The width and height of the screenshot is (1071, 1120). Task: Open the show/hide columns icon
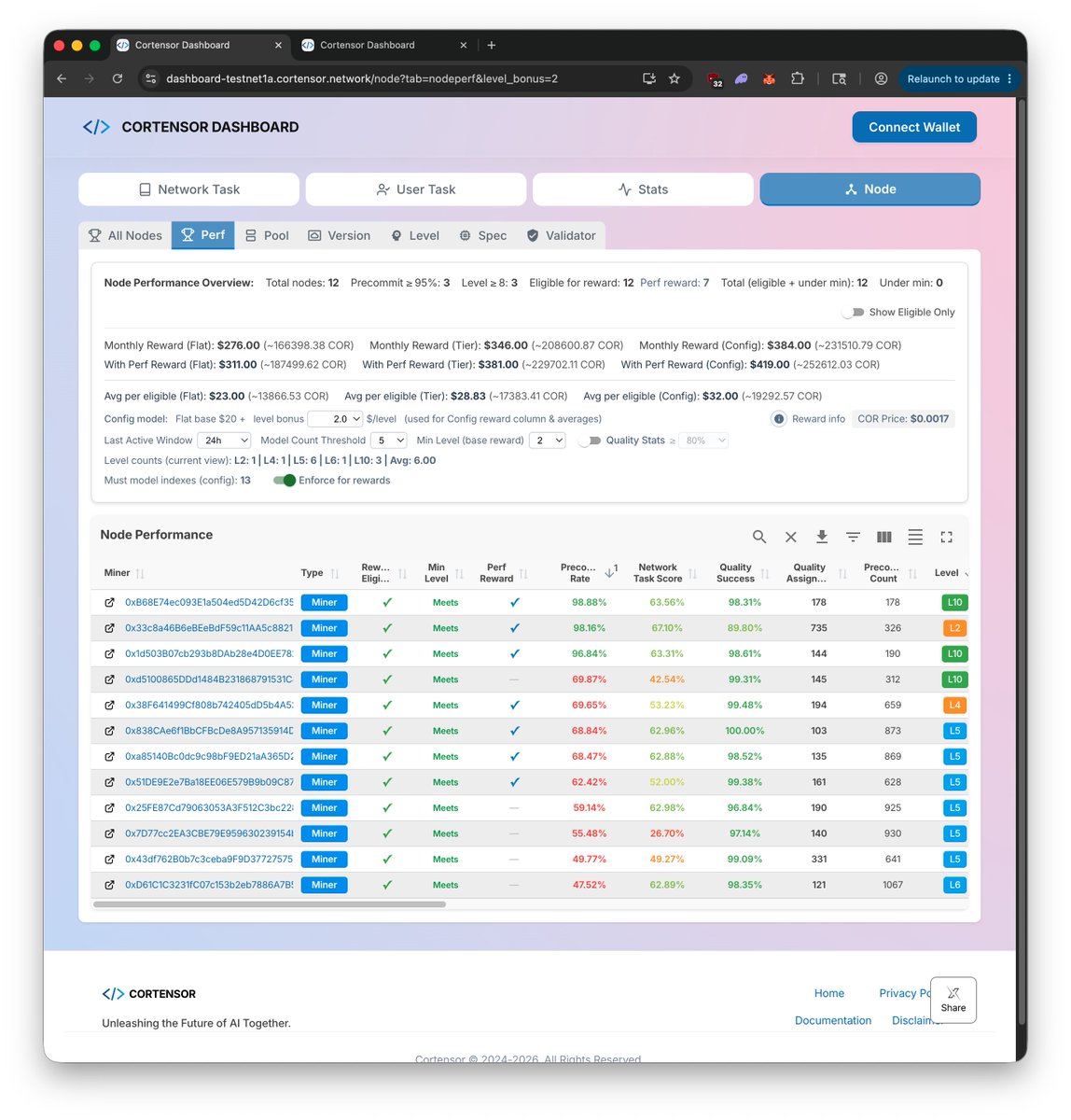click(x=884, y=537)
